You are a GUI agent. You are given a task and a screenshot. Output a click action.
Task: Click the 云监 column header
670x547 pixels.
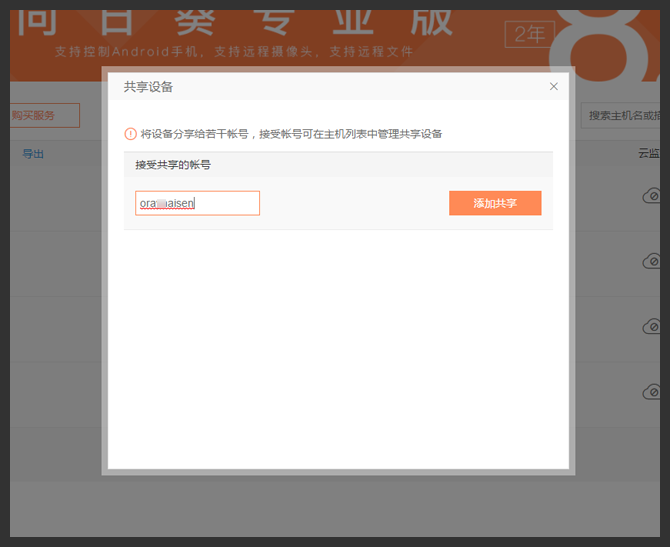coord(648,154)
